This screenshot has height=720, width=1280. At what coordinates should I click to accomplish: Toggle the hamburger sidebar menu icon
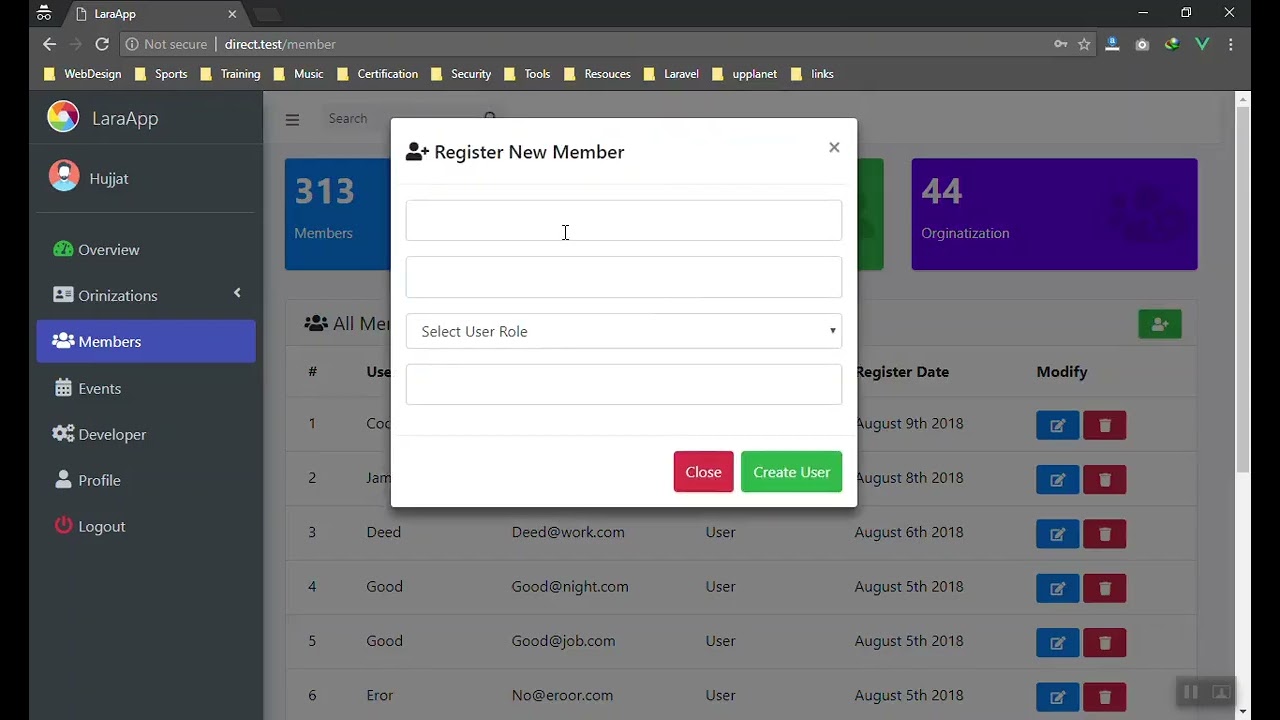point(292,119)
